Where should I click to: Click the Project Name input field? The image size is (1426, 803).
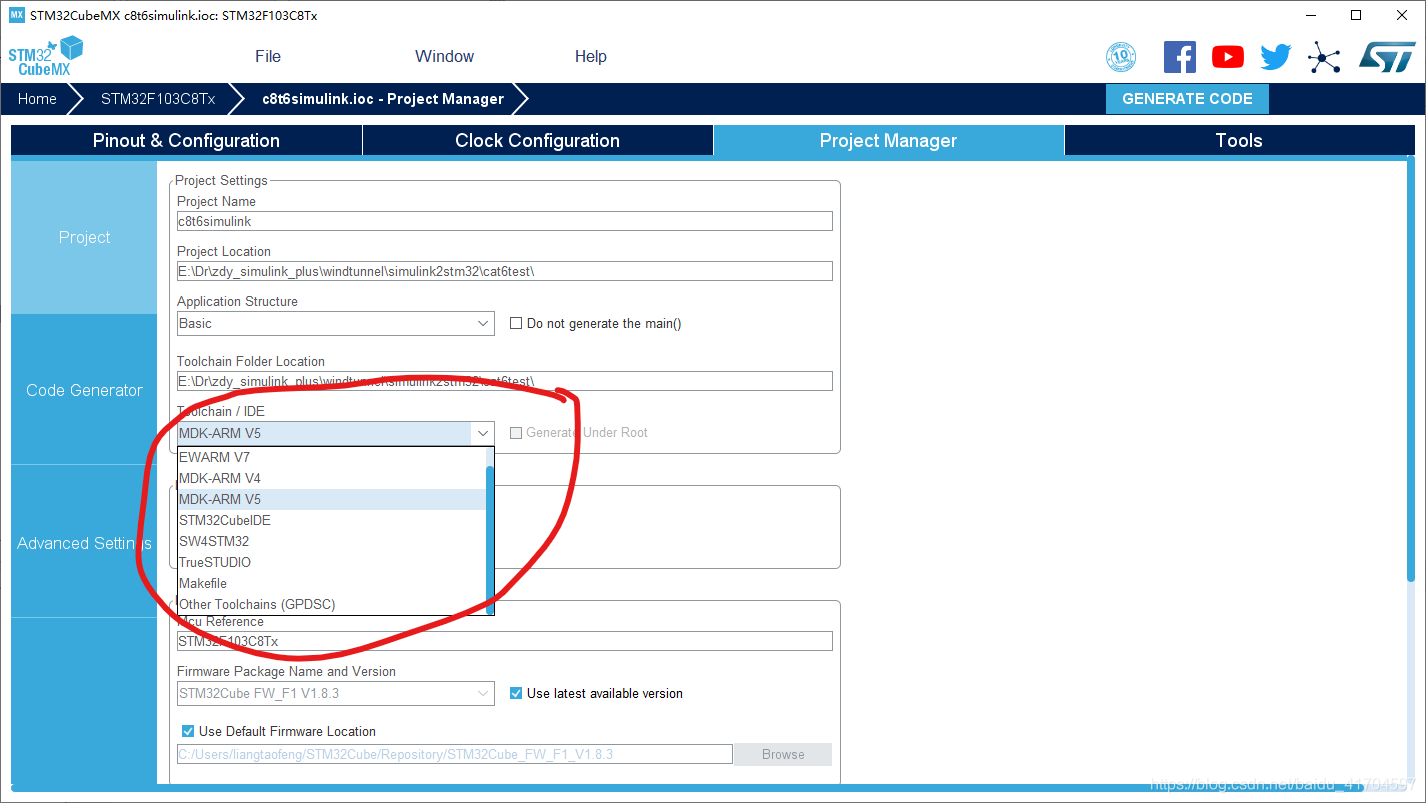504,221
